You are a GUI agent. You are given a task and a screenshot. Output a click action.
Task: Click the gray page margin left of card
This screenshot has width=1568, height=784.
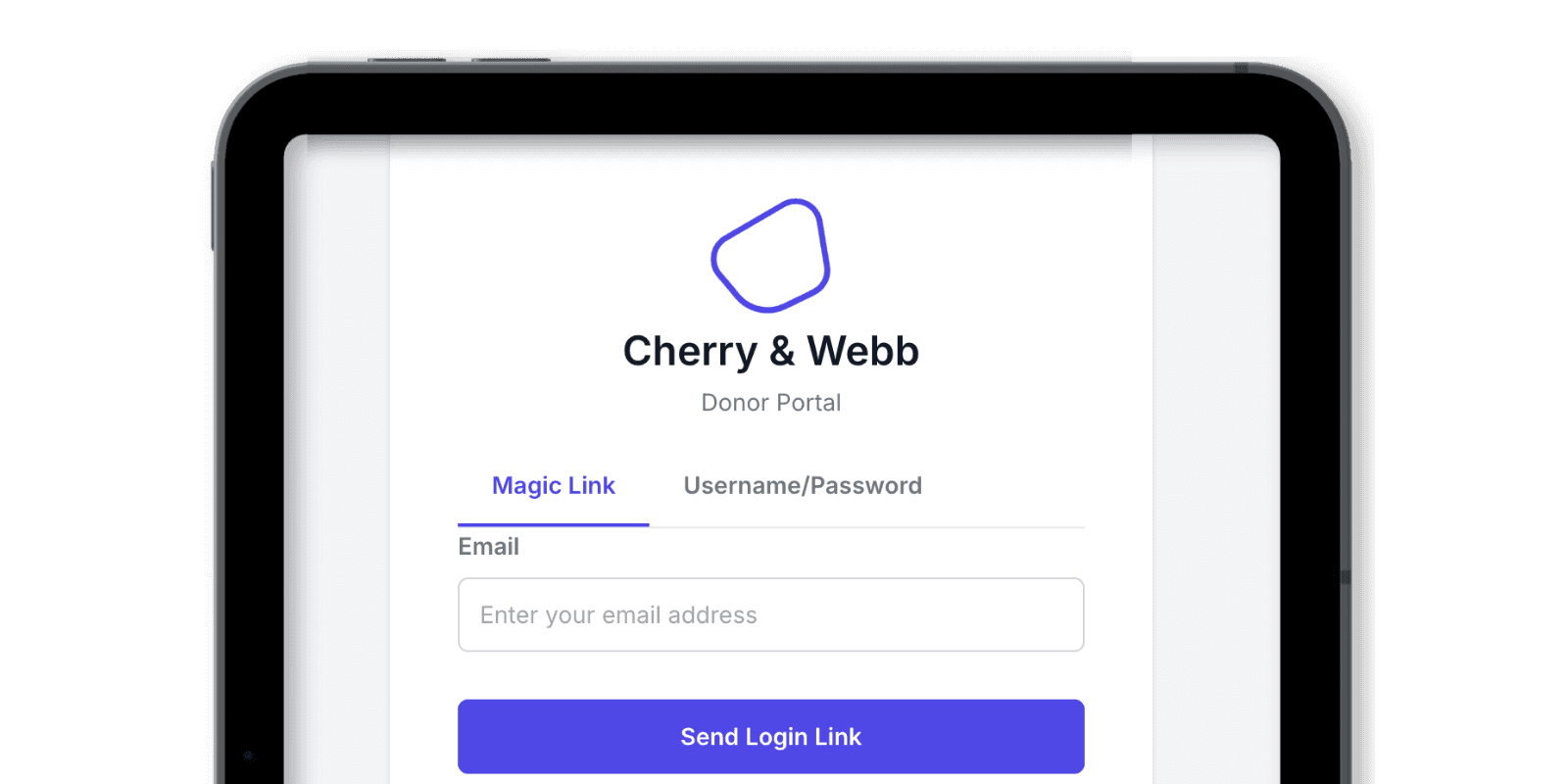coord(337,461)
